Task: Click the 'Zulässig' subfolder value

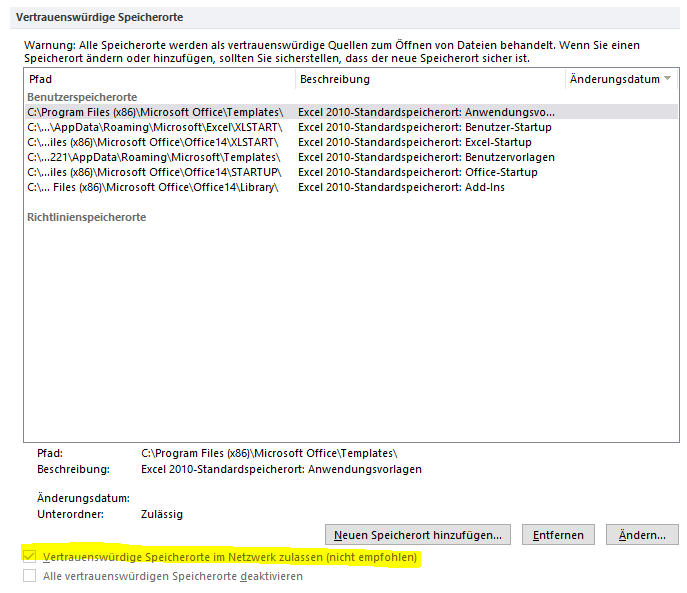Action: pos(162,514)
